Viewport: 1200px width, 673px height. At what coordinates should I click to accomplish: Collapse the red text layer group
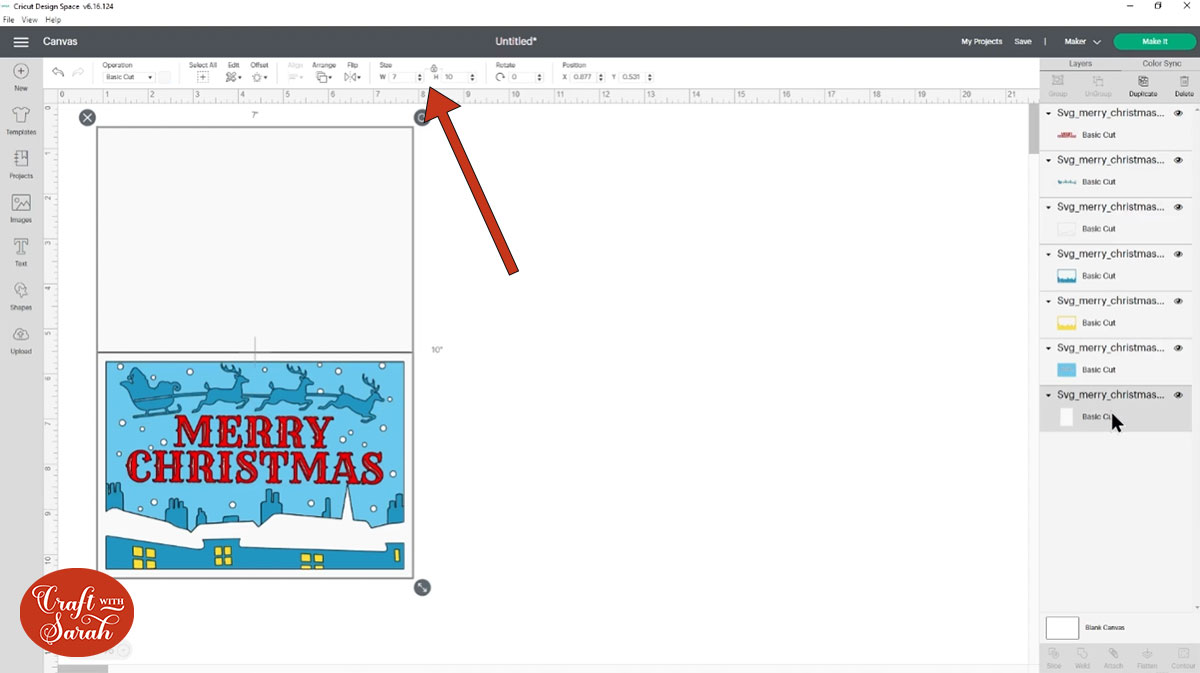tap(1049, 113)
